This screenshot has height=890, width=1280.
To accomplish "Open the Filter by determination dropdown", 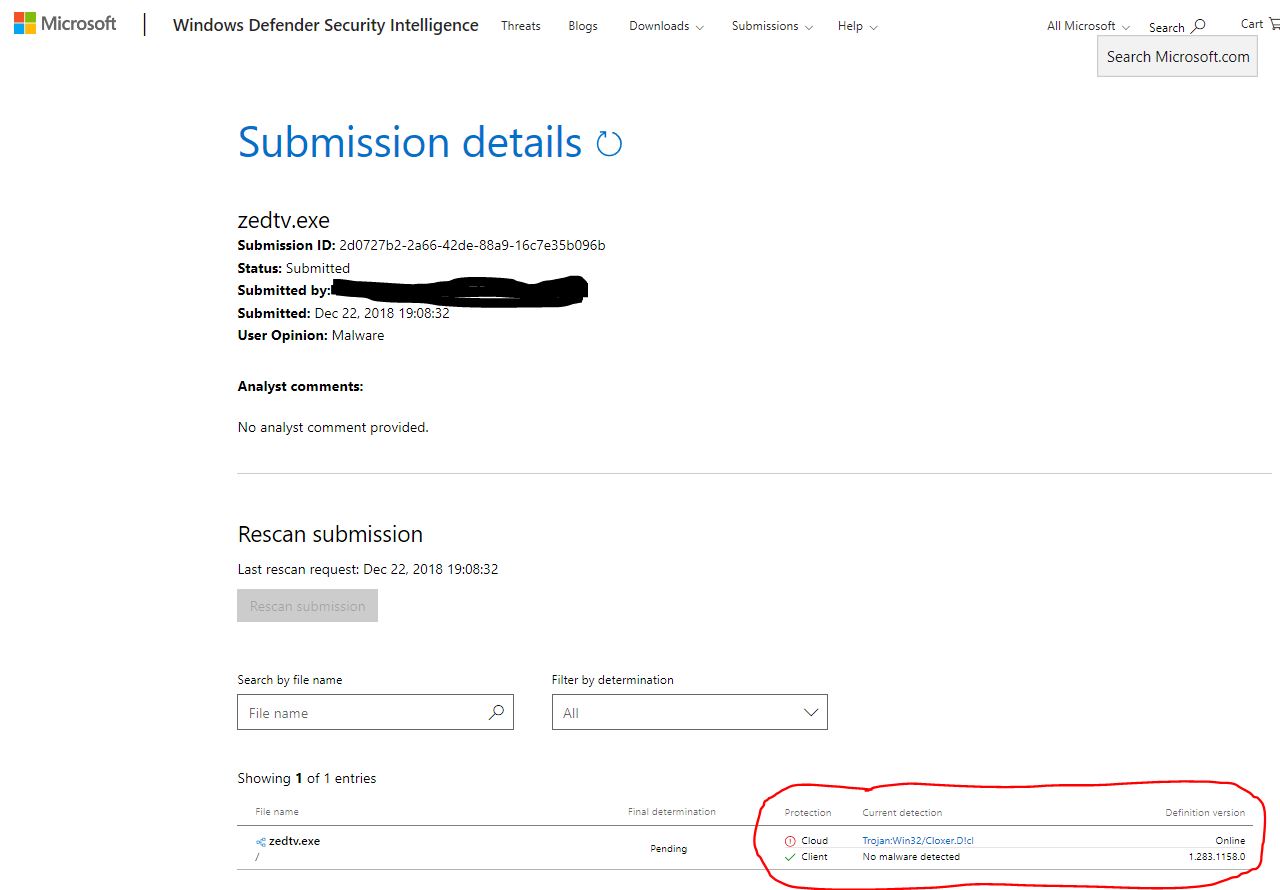I will coord(690,712).
